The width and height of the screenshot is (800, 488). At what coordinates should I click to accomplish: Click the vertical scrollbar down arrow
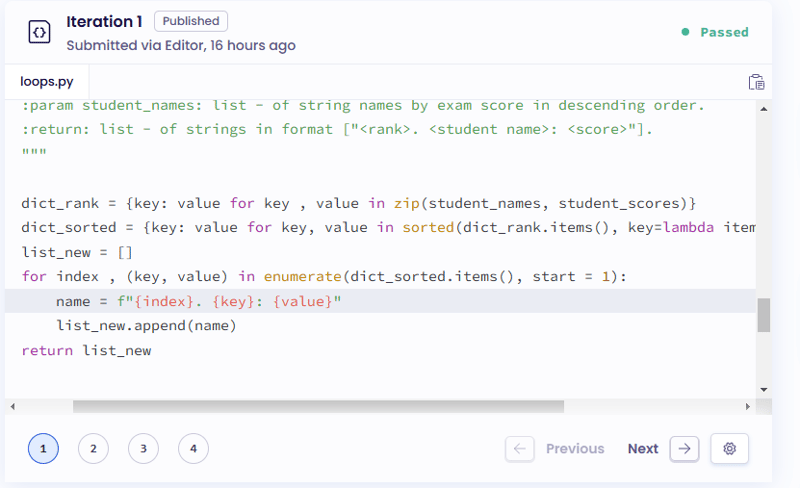pos(764,390)
